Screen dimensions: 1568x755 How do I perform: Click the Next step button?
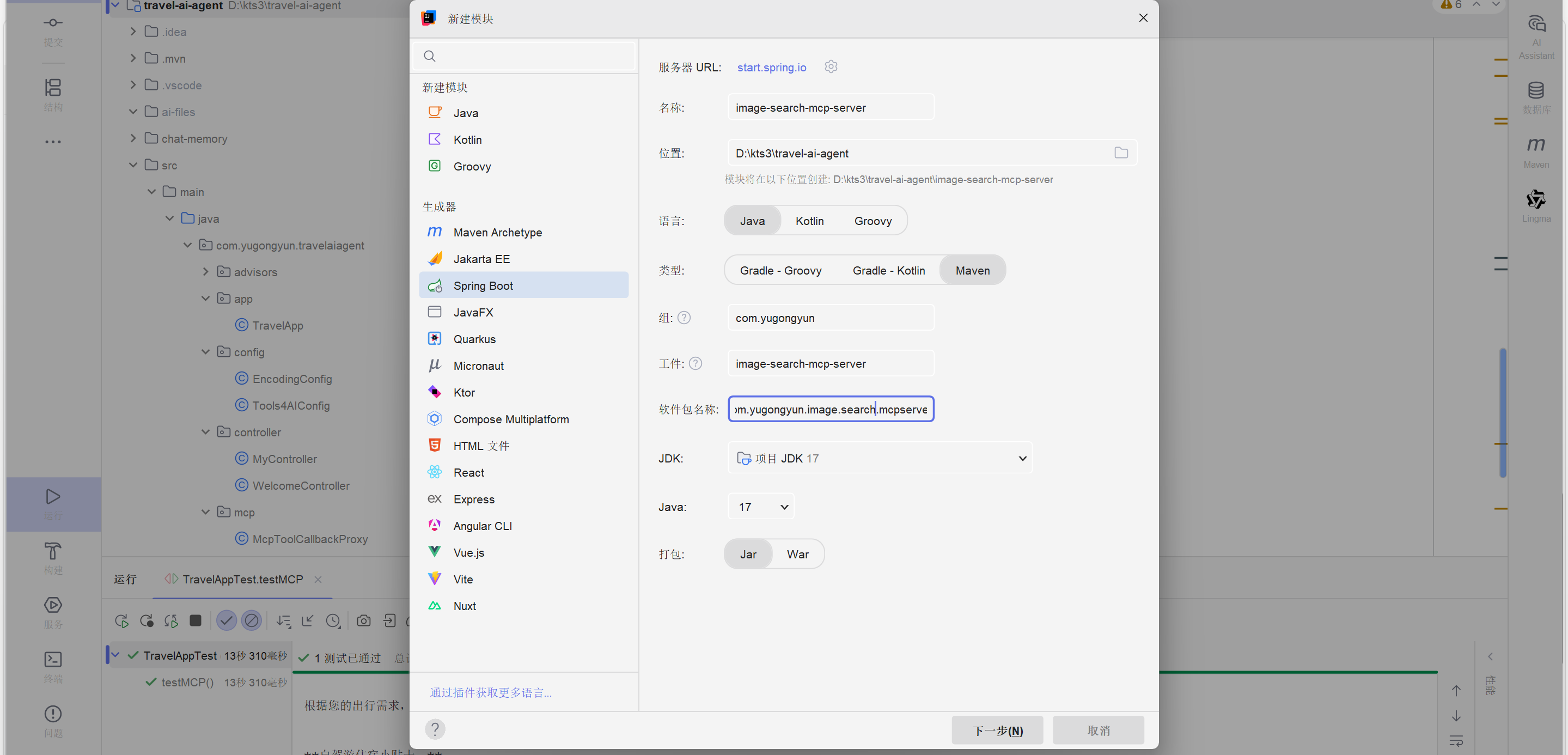pyautogui.click(x=997, y=730)
